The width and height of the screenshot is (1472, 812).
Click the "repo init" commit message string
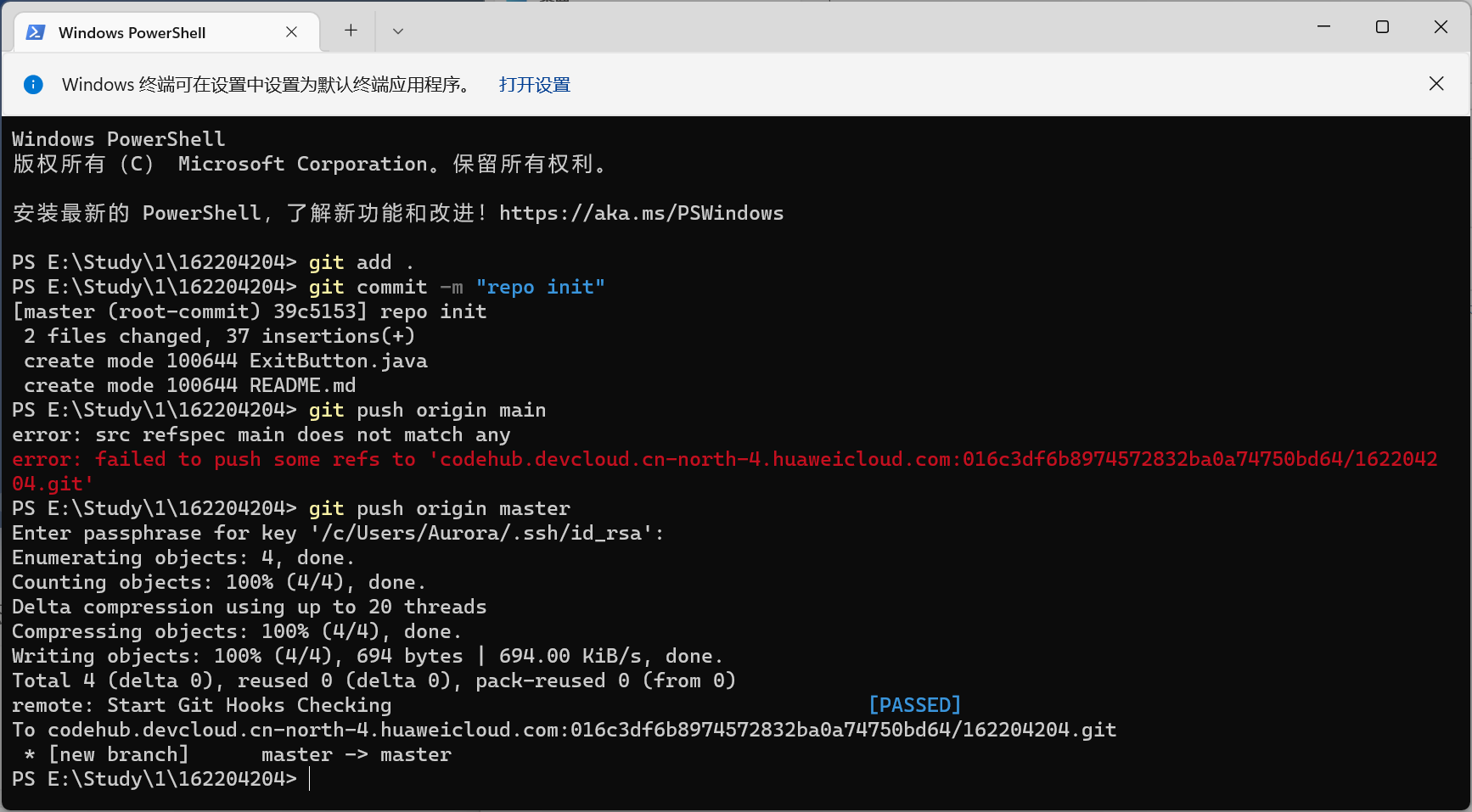pyautogui.click(x=540, y=287)
